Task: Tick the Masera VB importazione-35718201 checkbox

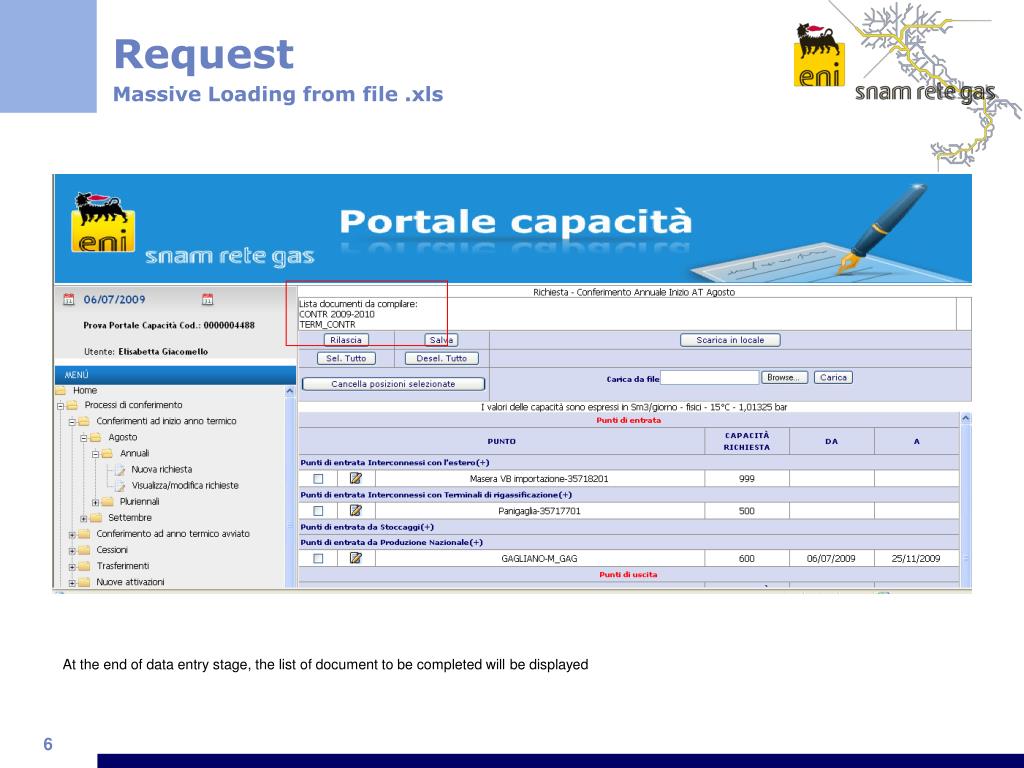Action: tap(318, 479)
